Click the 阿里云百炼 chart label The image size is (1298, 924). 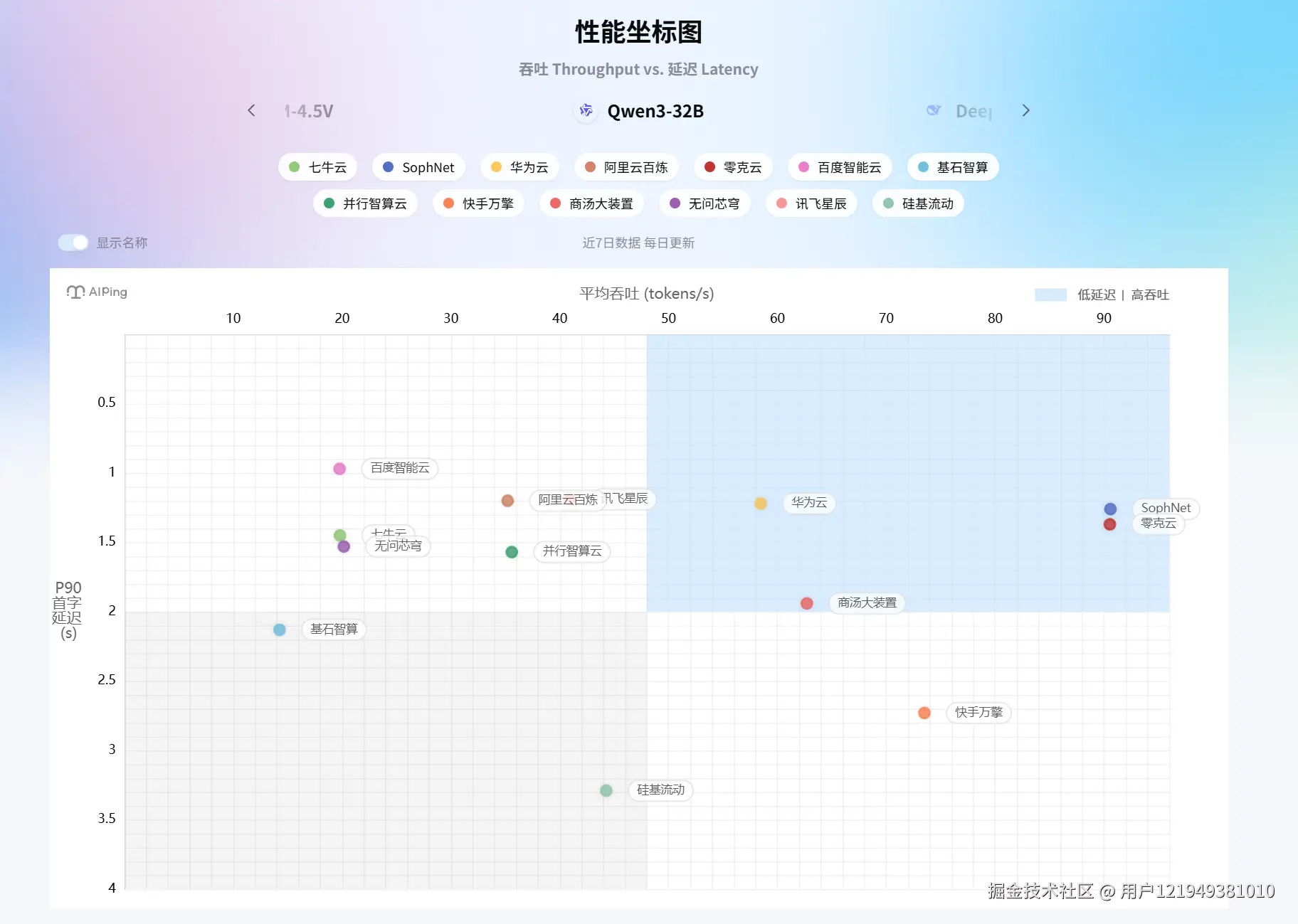(x=567, y=500)
